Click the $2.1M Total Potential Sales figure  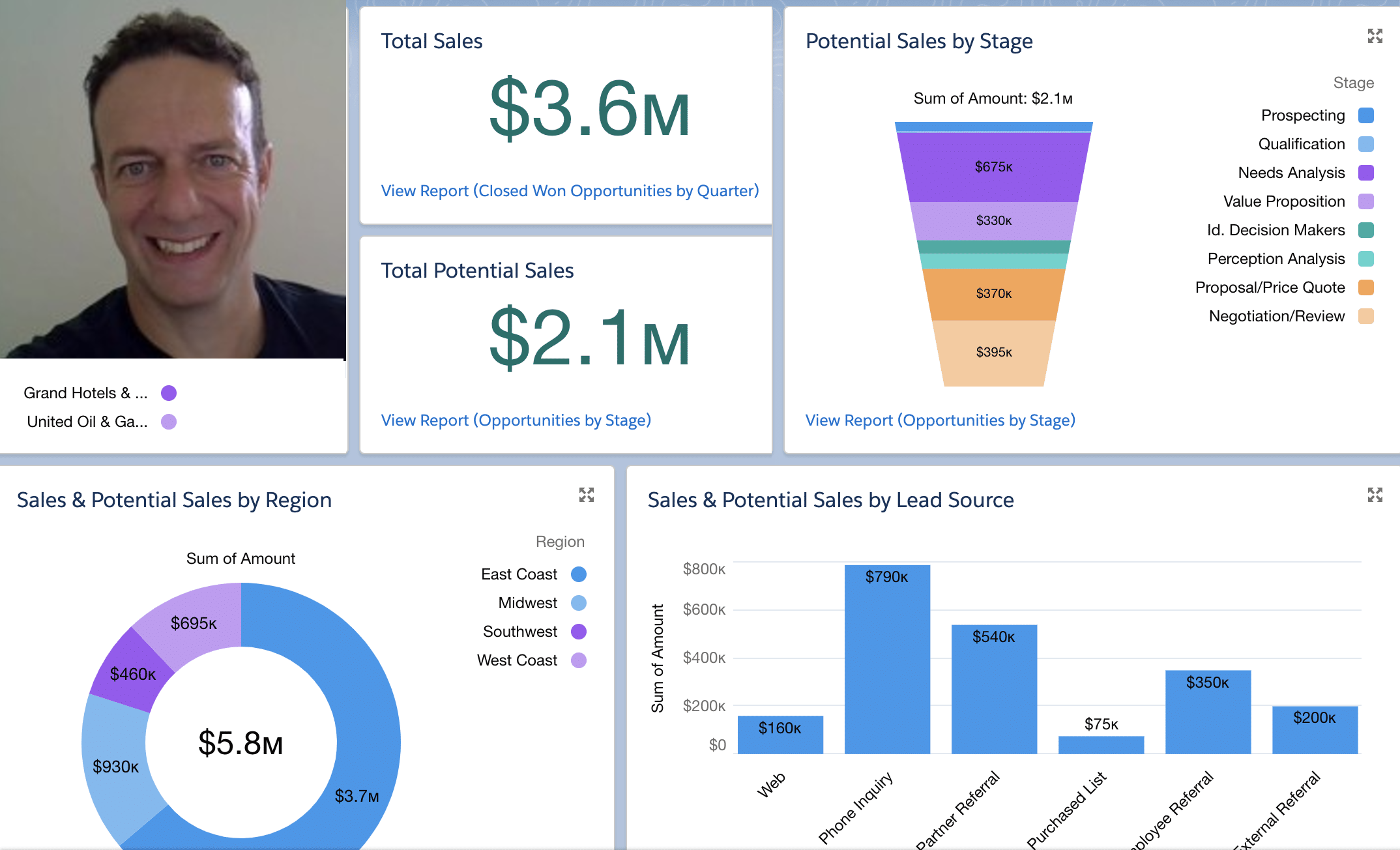[x=590, y=338]
